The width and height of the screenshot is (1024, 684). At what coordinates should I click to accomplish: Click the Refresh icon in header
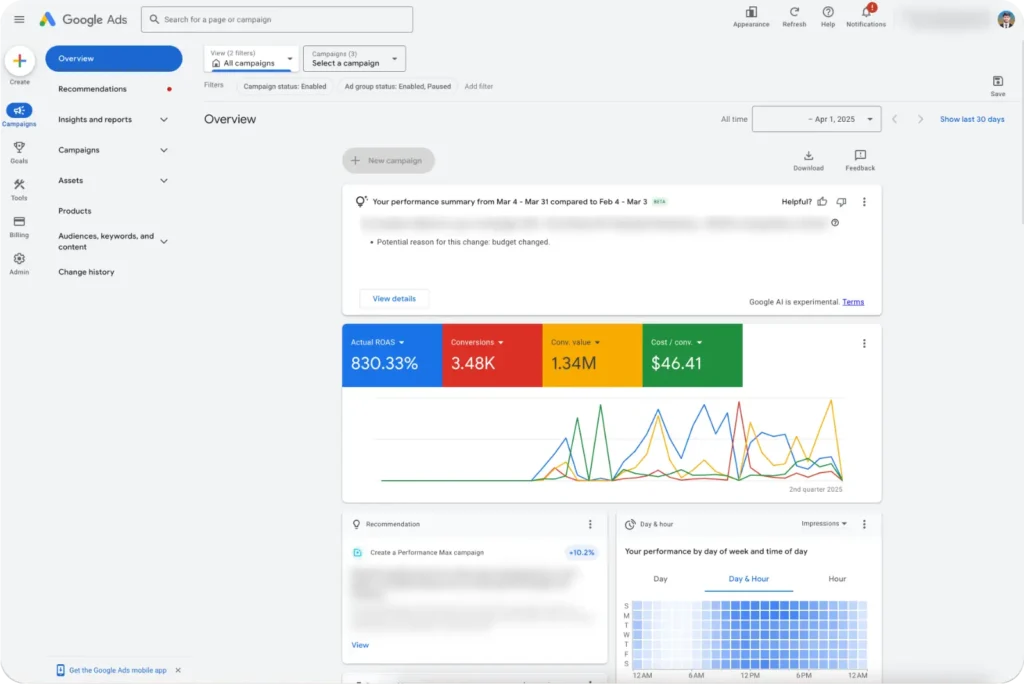[794, 12]
